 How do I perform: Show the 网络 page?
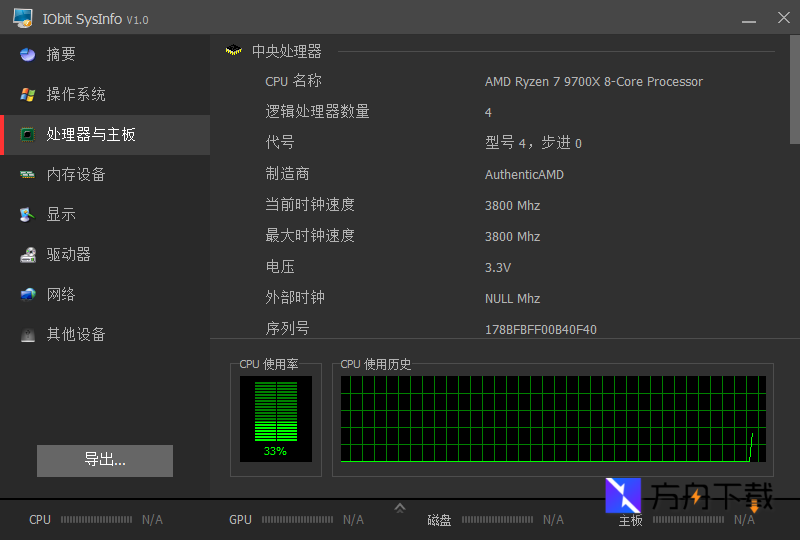[105, 294]
